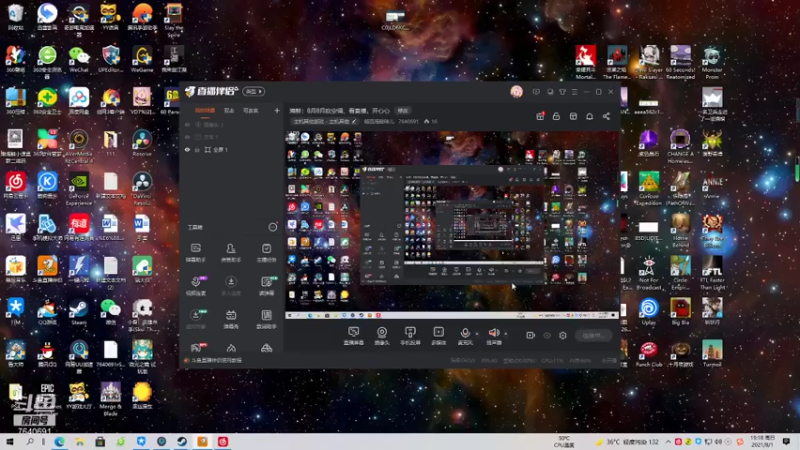800x450 pixels.
Task: Mute the 扬声器 speaker icon
Action: [494, 334]
